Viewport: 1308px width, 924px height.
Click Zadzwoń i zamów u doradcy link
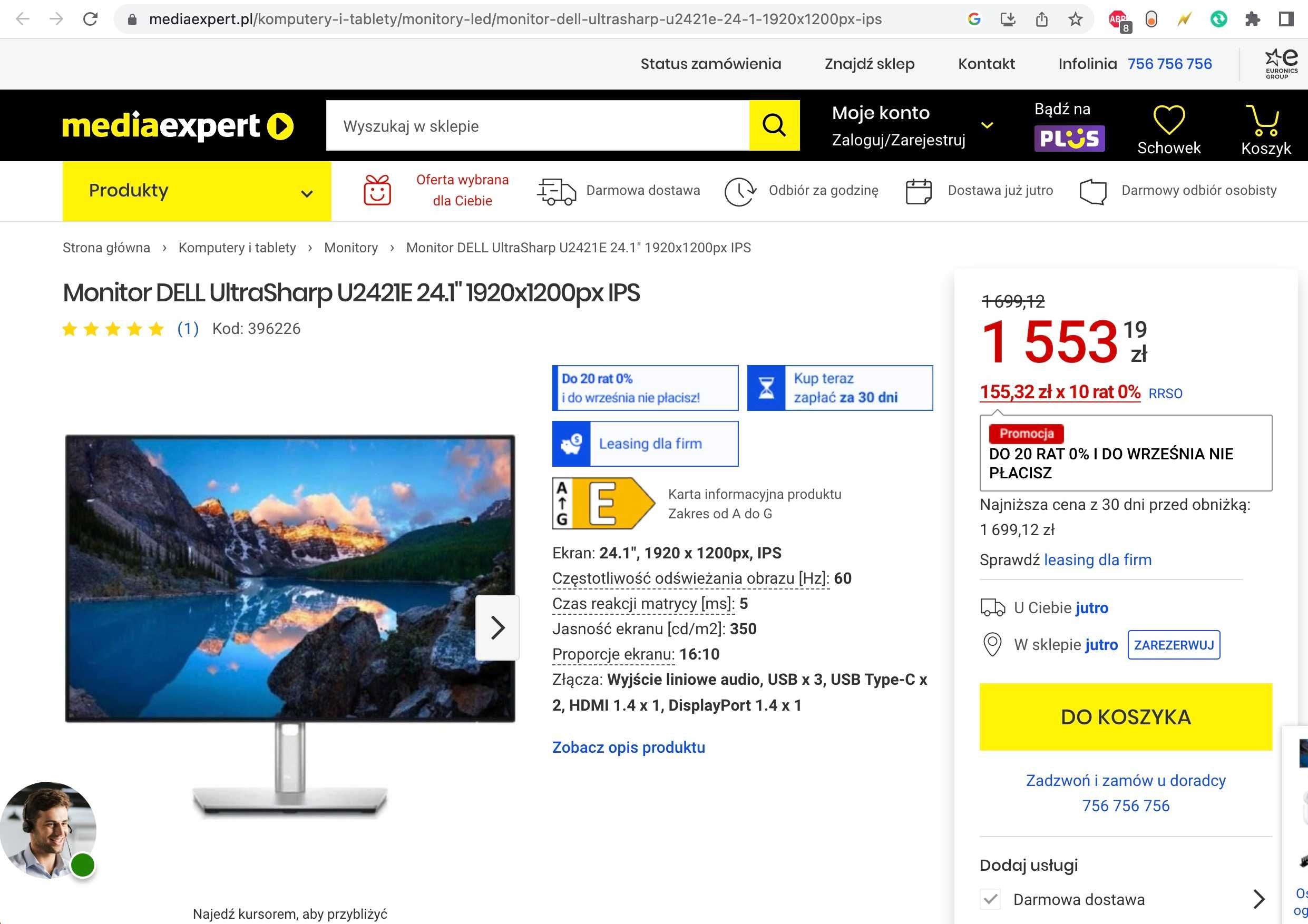(1126, 780)
